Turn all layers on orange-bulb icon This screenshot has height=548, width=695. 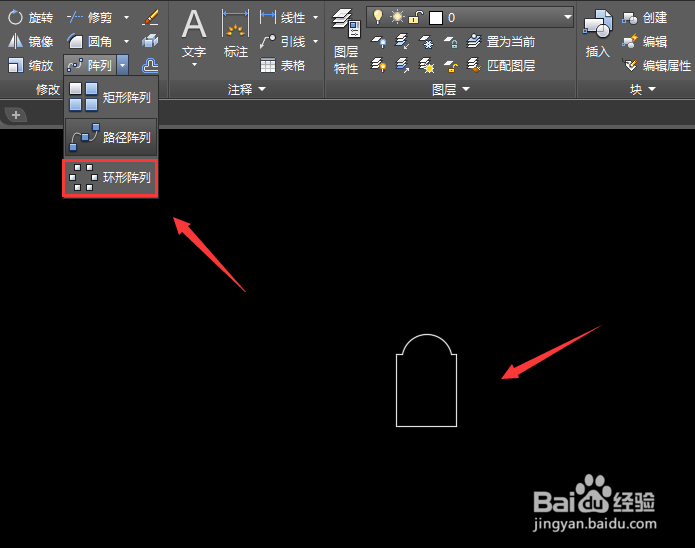pos(379,66)
